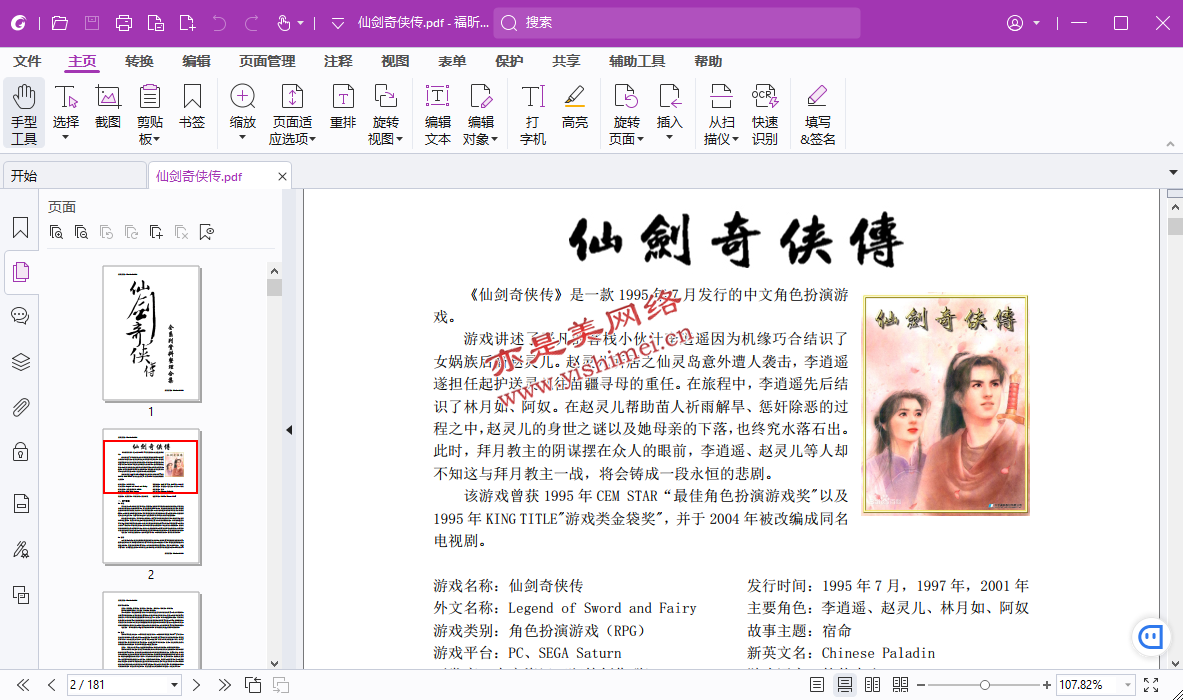Click the 重排 reflow button
The height and width of the screenshot is (700, 1183).
coord(343,106)
